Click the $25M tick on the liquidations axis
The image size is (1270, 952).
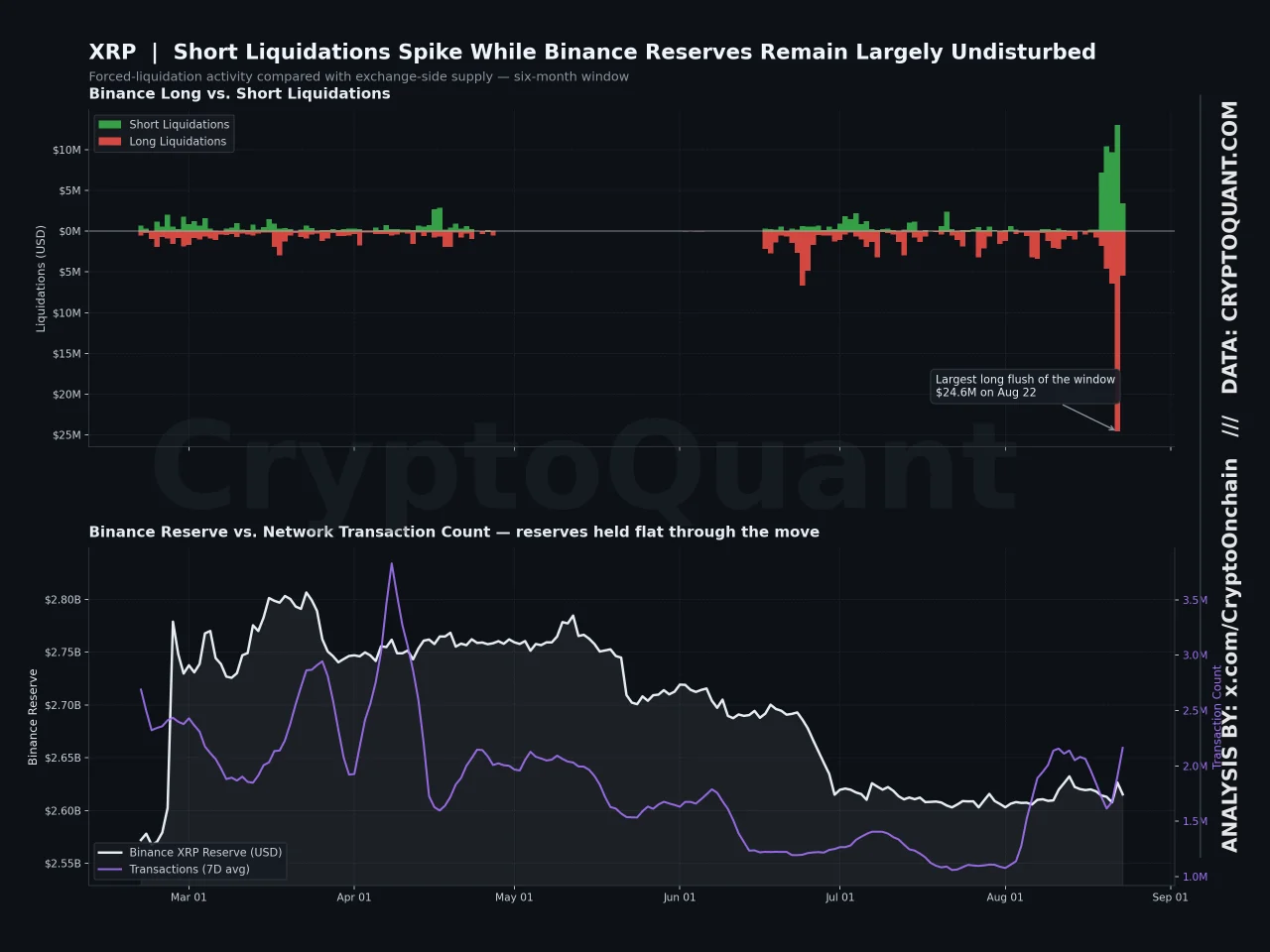click(x=67, y=434)
